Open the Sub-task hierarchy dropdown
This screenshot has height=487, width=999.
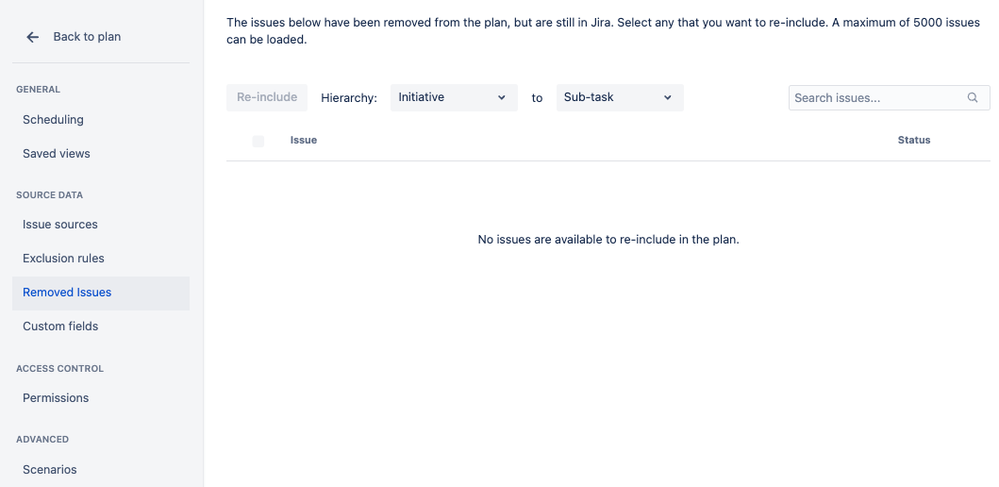click(620, 98)
